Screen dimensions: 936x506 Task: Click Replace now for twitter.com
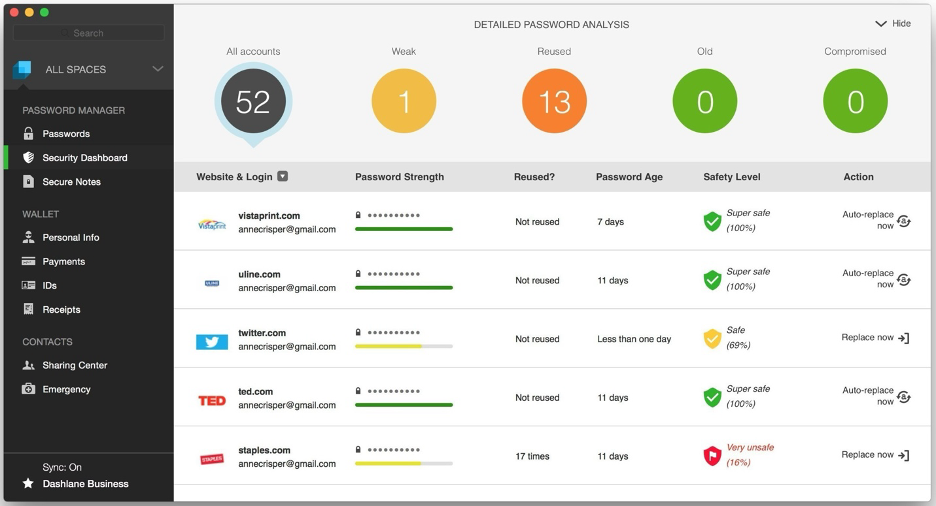(x=867, y=337)
